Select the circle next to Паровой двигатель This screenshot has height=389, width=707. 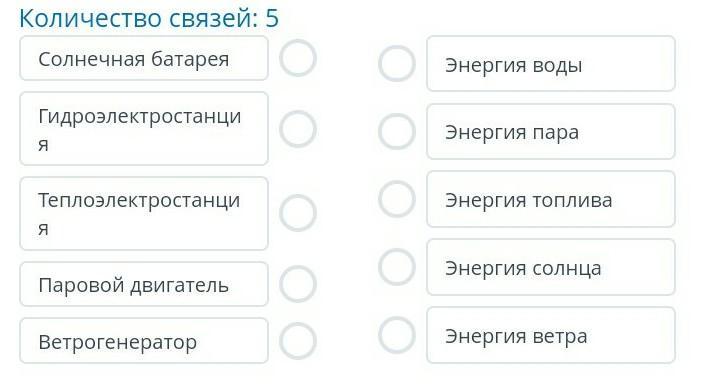[298, 284]
